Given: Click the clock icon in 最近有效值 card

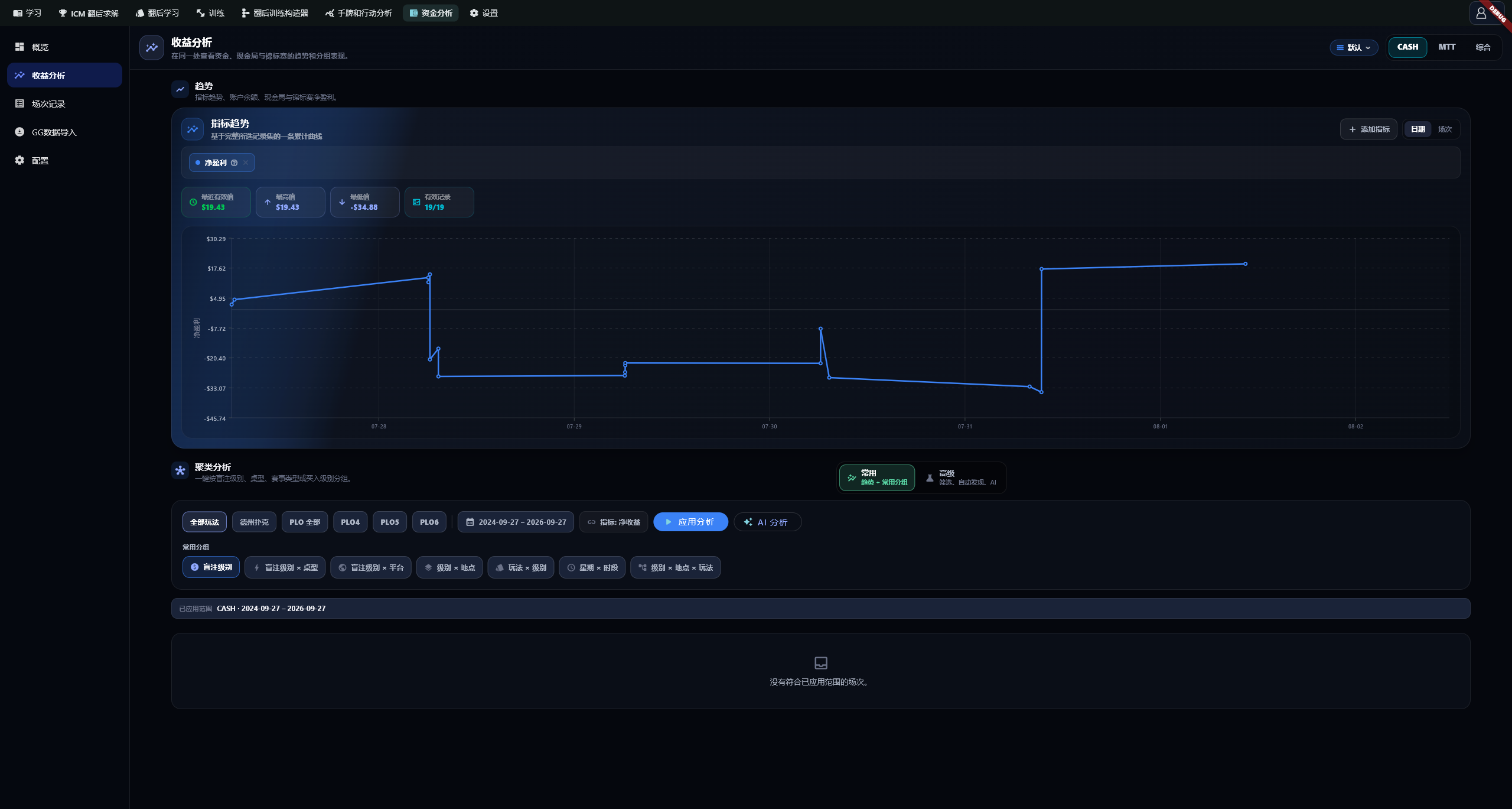Looking at the screenshot, I should [193, 202].
